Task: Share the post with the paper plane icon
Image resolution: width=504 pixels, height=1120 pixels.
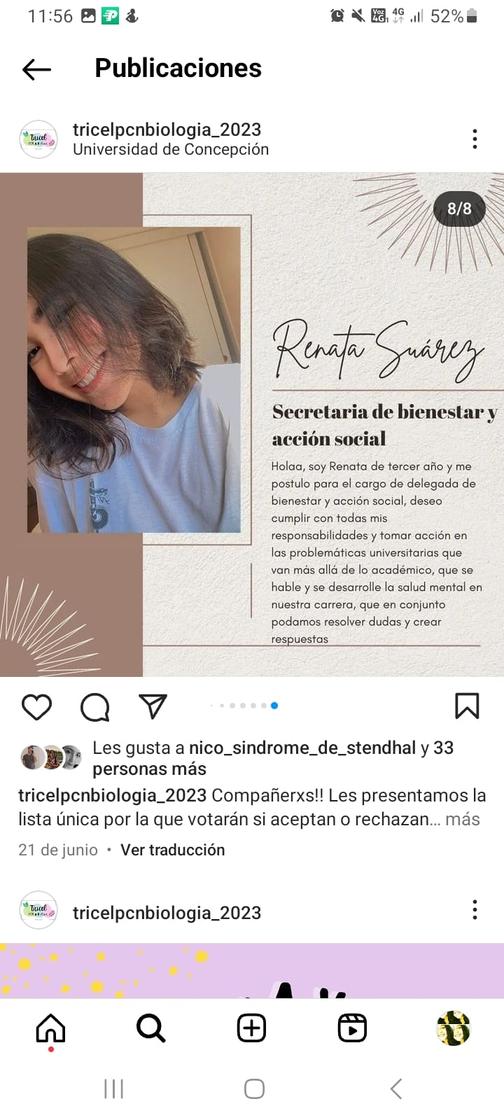Action: [153, 706]
